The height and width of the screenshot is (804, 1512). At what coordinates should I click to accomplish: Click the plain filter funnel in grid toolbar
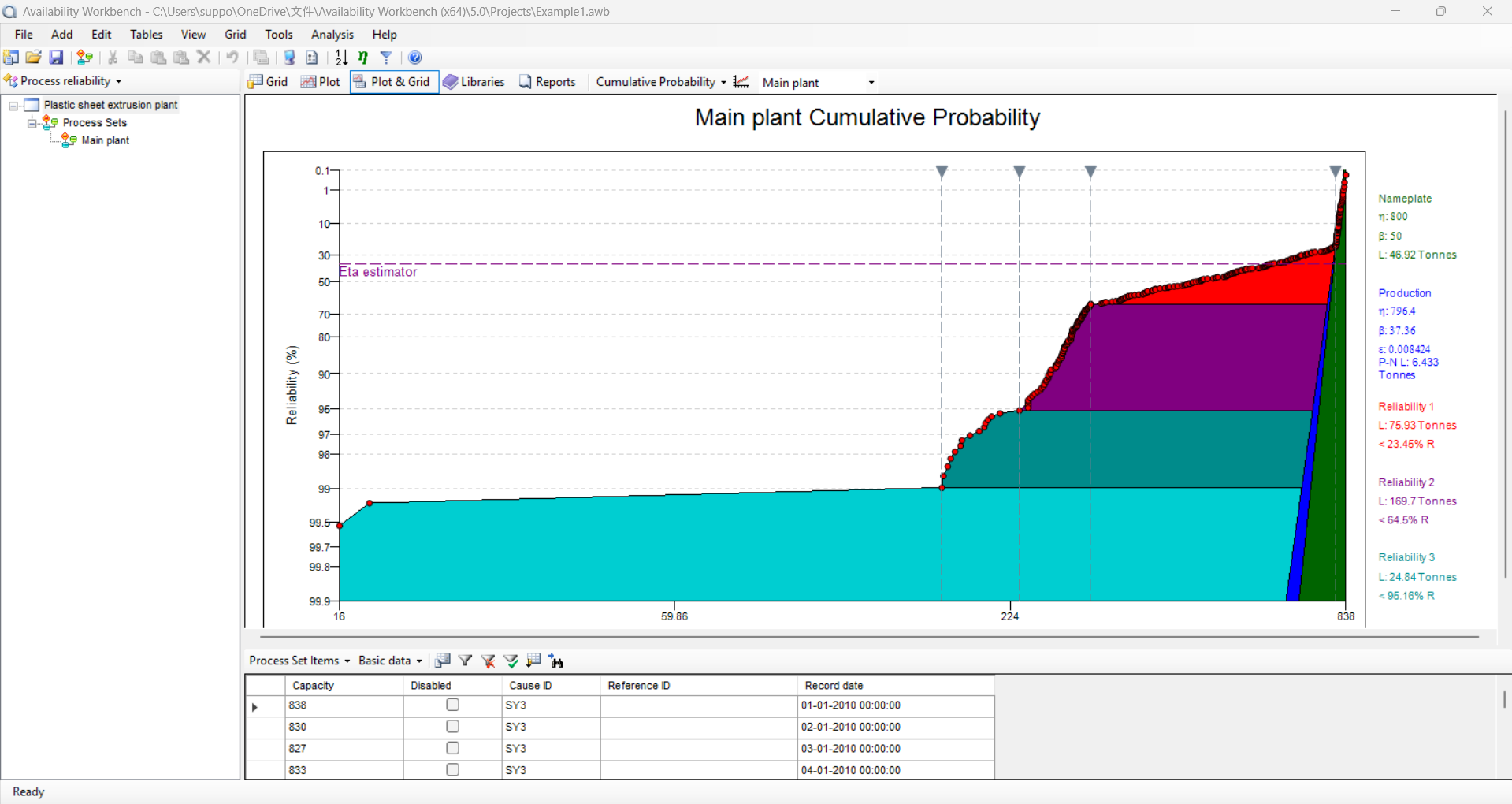466,661
